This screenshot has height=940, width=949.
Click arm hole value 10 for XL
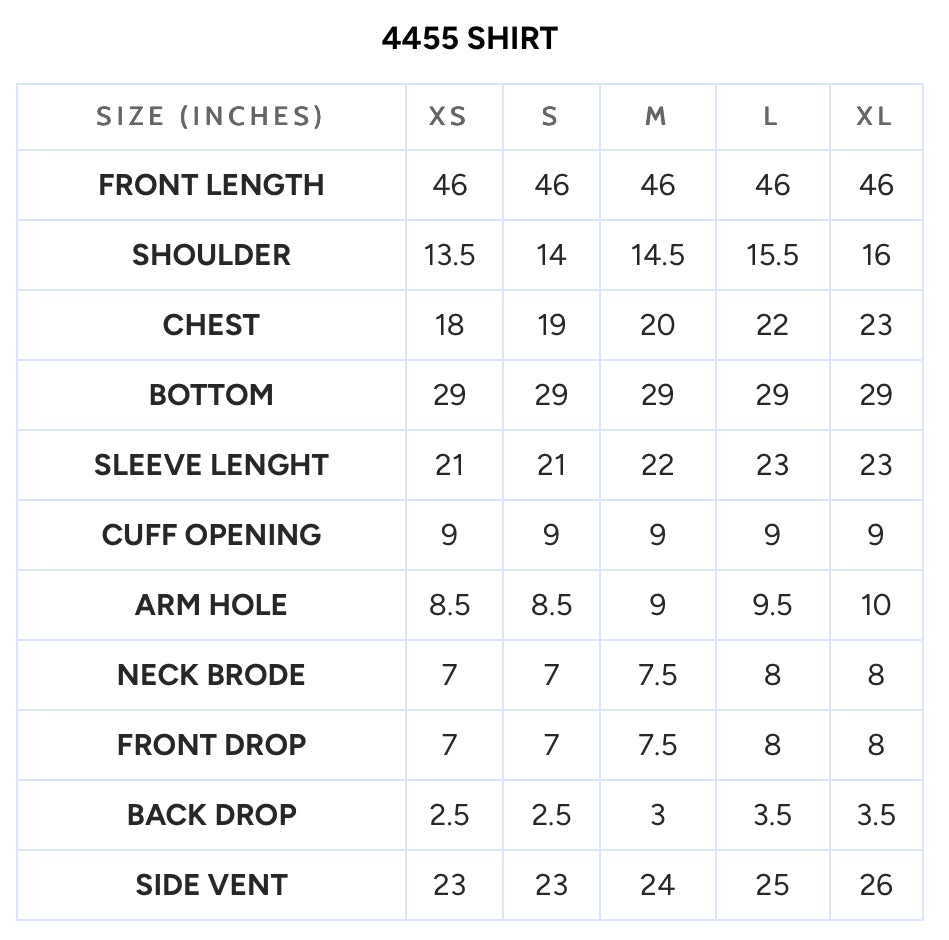coord(876,605)
